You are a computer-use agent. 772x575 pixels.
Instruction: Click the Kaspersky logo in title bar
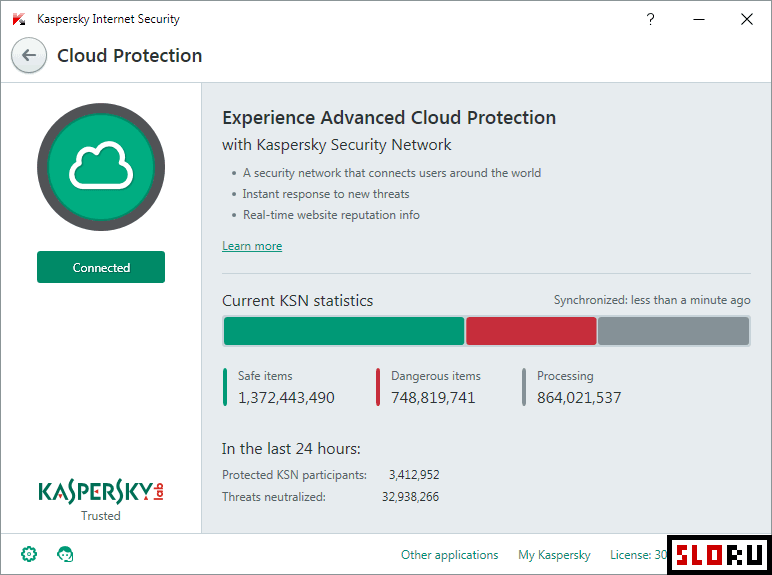(x=19, y=19)
